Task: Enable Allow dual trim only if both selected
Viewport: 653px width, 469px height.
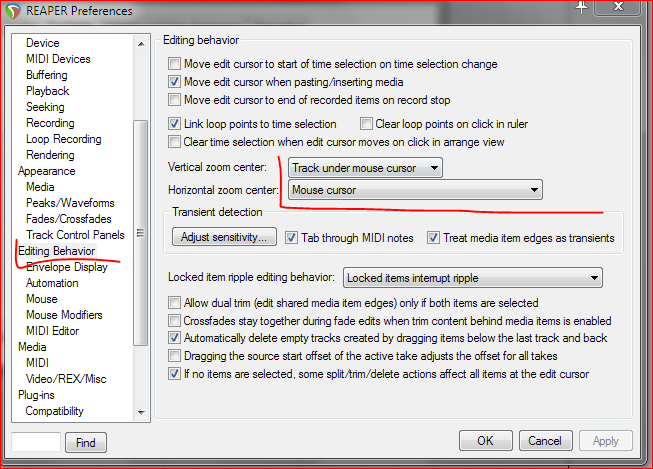Action: pyautogui.click(x=174, y=302)
